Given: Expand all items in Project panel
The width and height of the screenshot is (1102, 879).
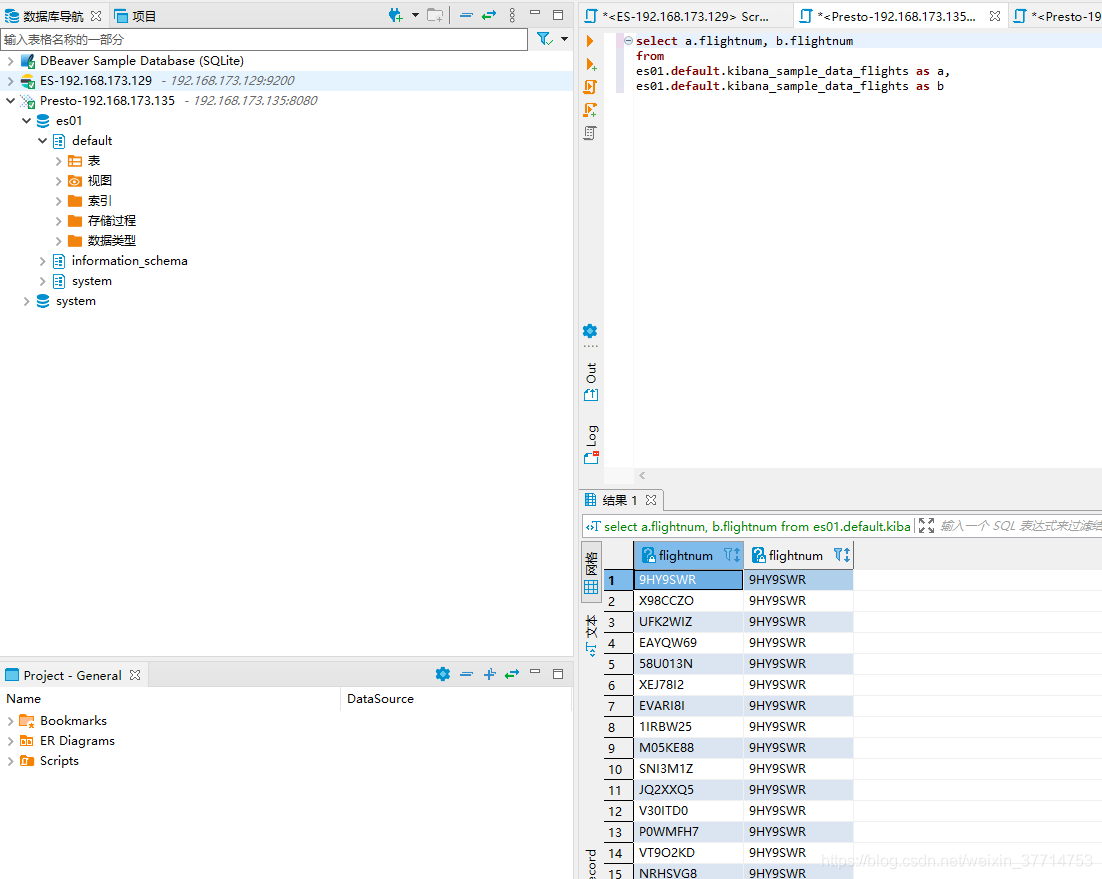Looking at the screenshot, I should (x=490, y=674).
